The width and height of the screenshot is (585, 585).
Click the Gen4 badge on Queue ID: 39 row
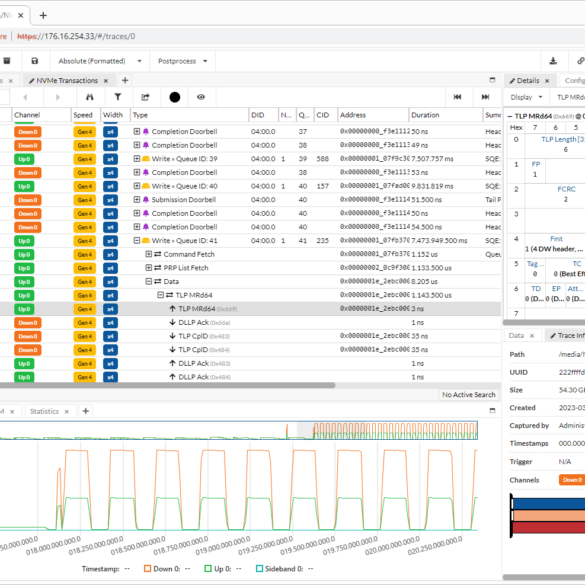[85, 159]
